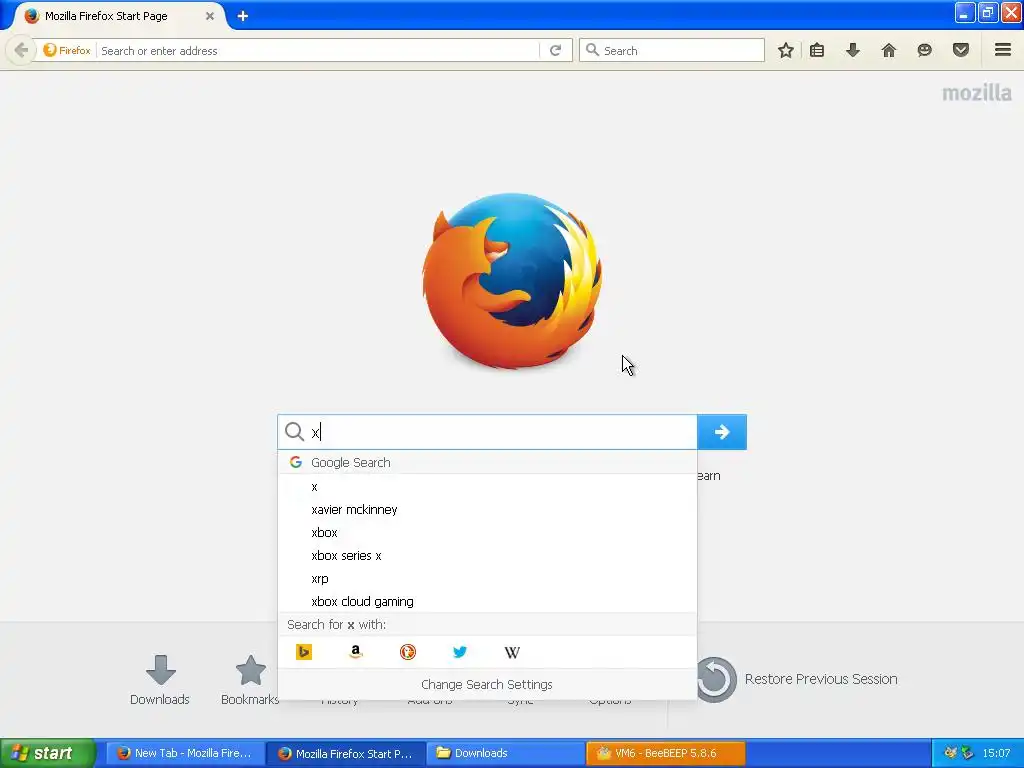1024x768 pixels.
Task: Close the Mozilla Firefox Start Page tab
Action: 210,16
